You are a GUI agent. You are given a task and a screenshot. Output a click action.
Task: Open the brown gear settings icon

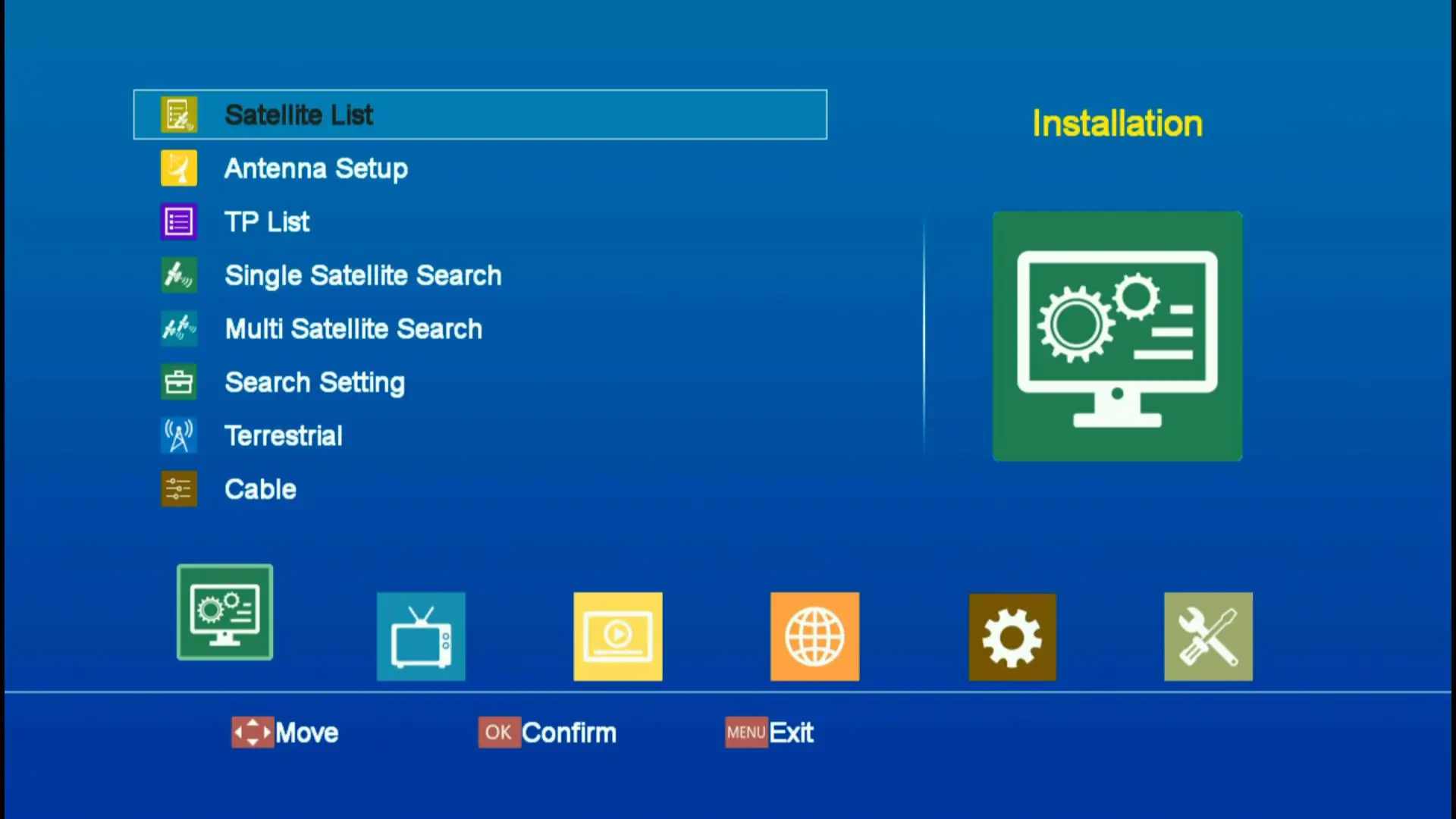(x=1012, y=636)
